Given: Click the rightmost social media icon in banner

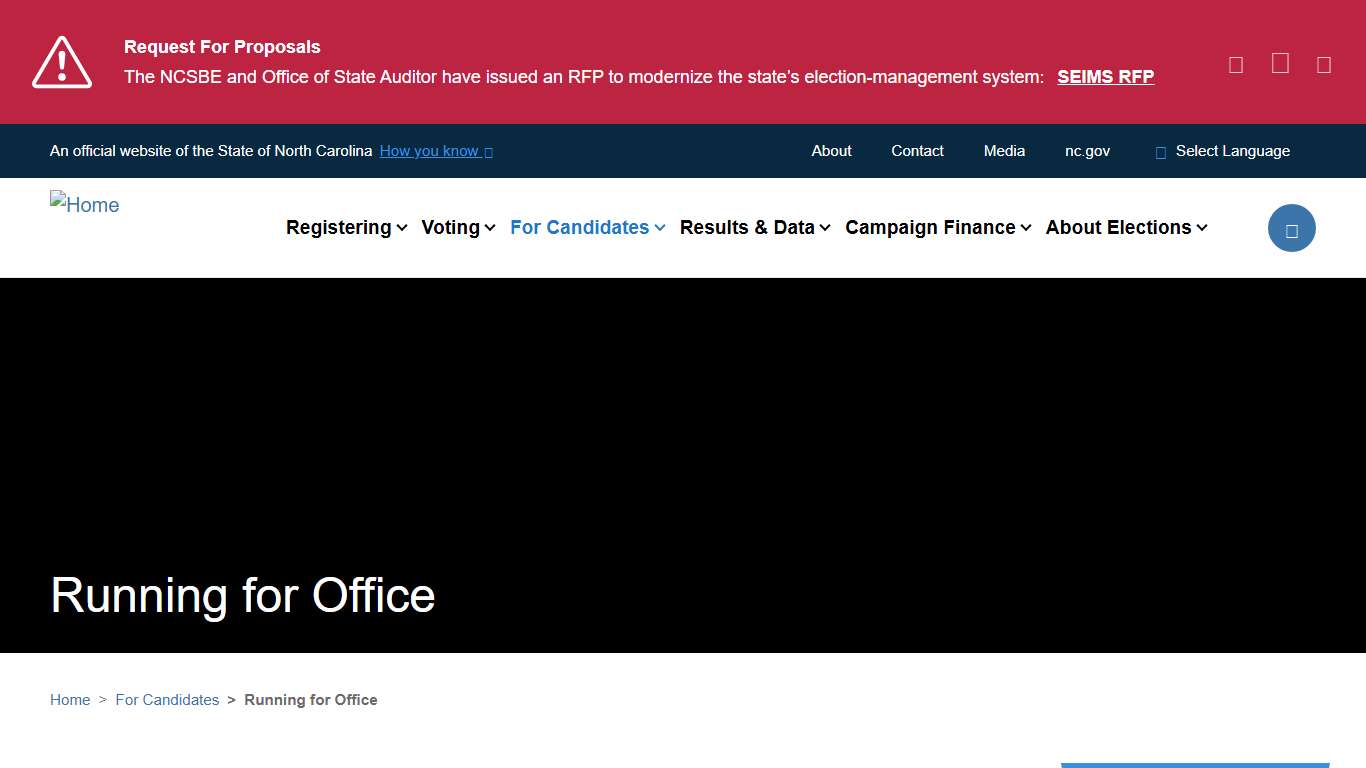Looking at the screenshot, I should tap(1323, 63).
